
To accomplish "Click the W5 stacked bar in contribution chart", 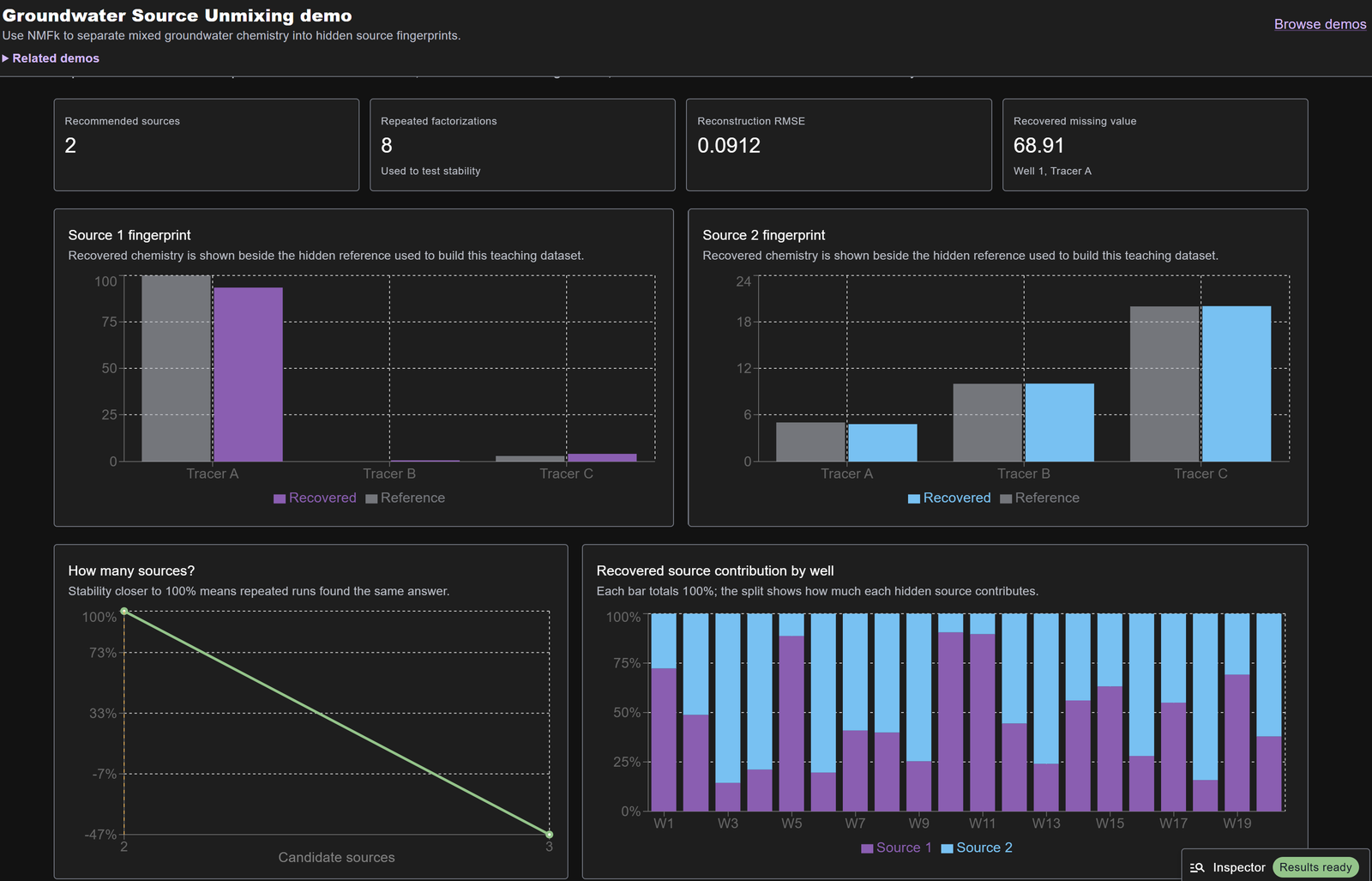I will [x=791, y=712].
